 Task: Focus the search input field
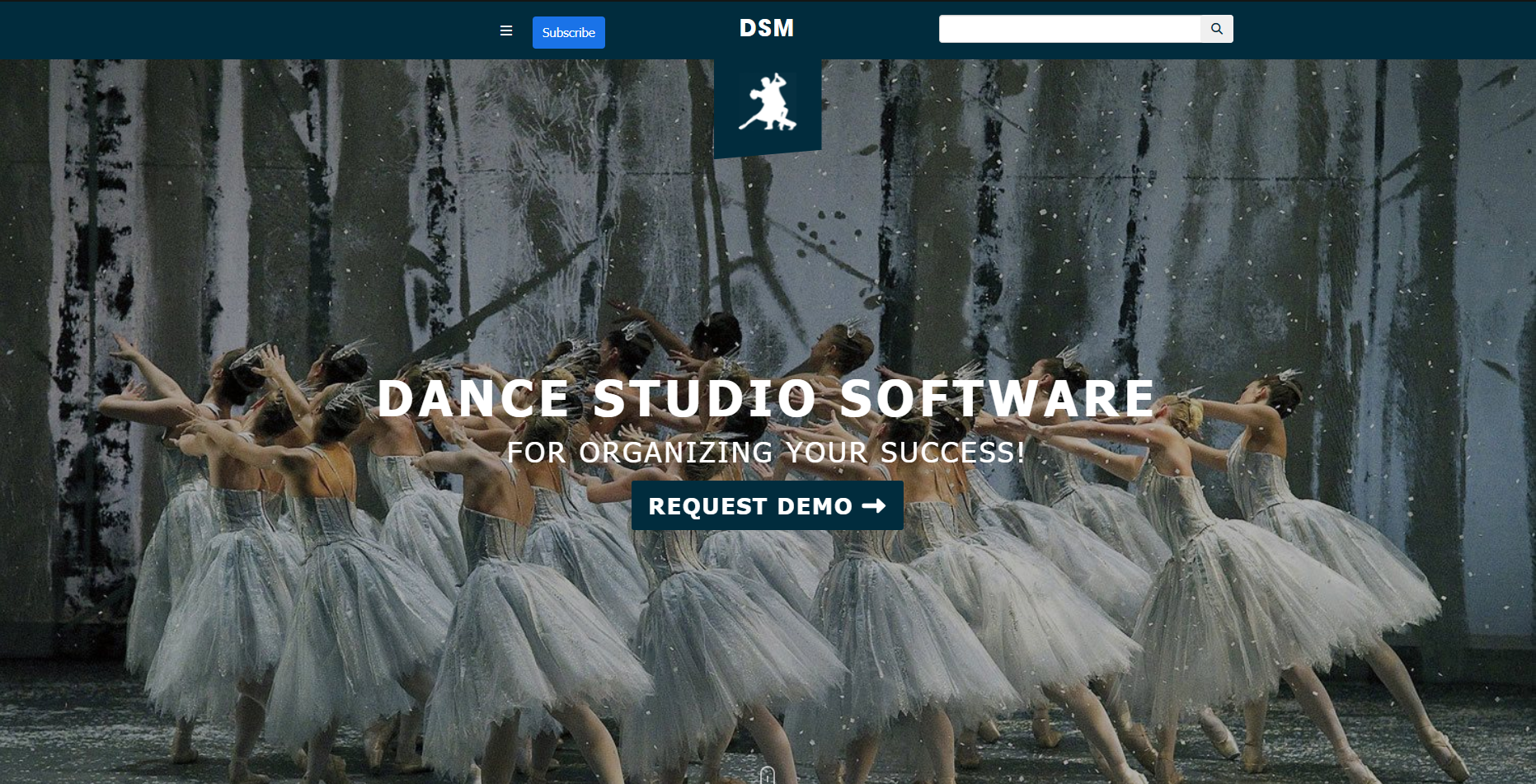coord(1069,29)
